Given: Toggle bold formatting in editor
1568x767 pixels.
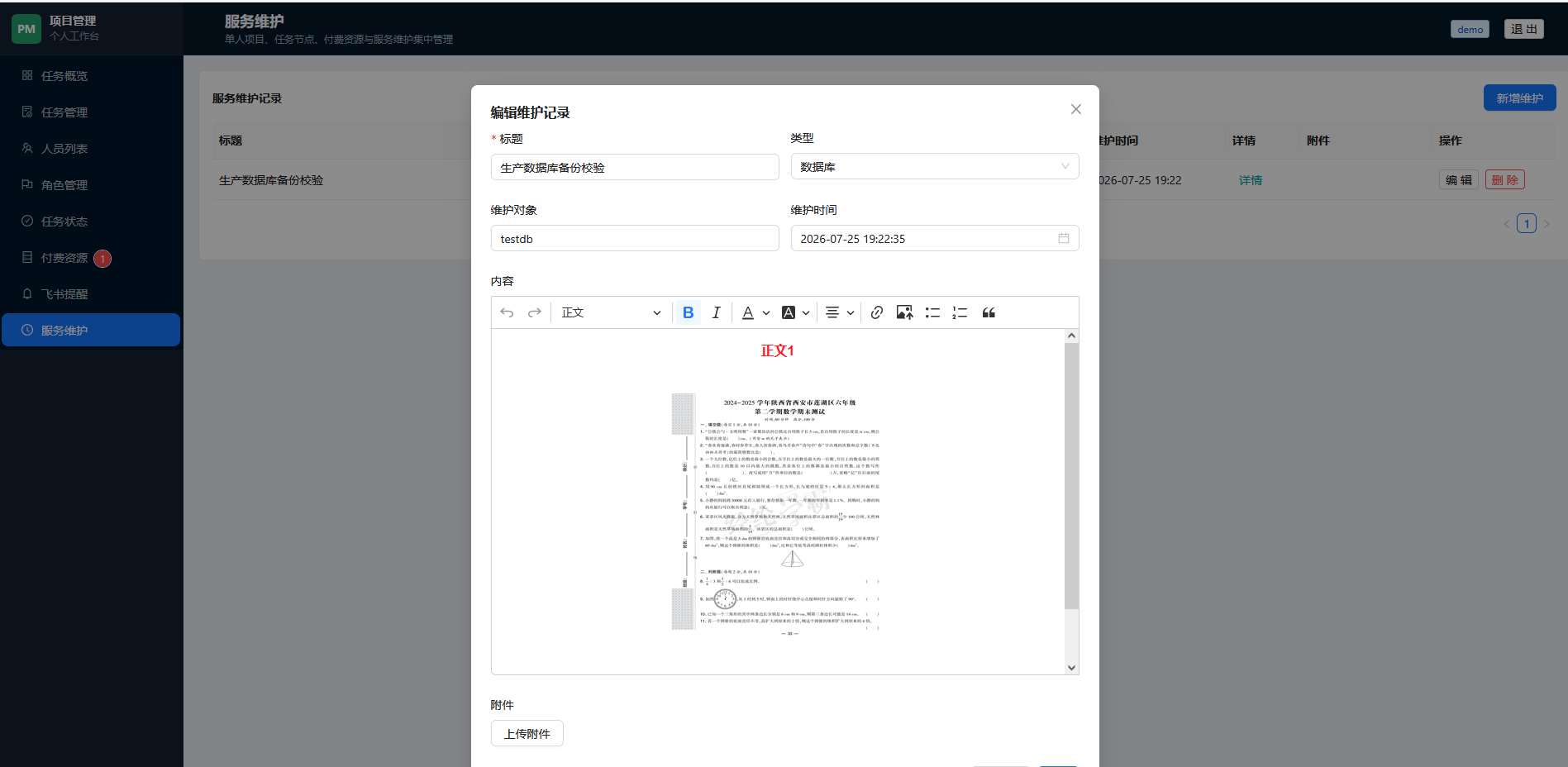Looking at the screenshot, I should click(x=688, y=312).
